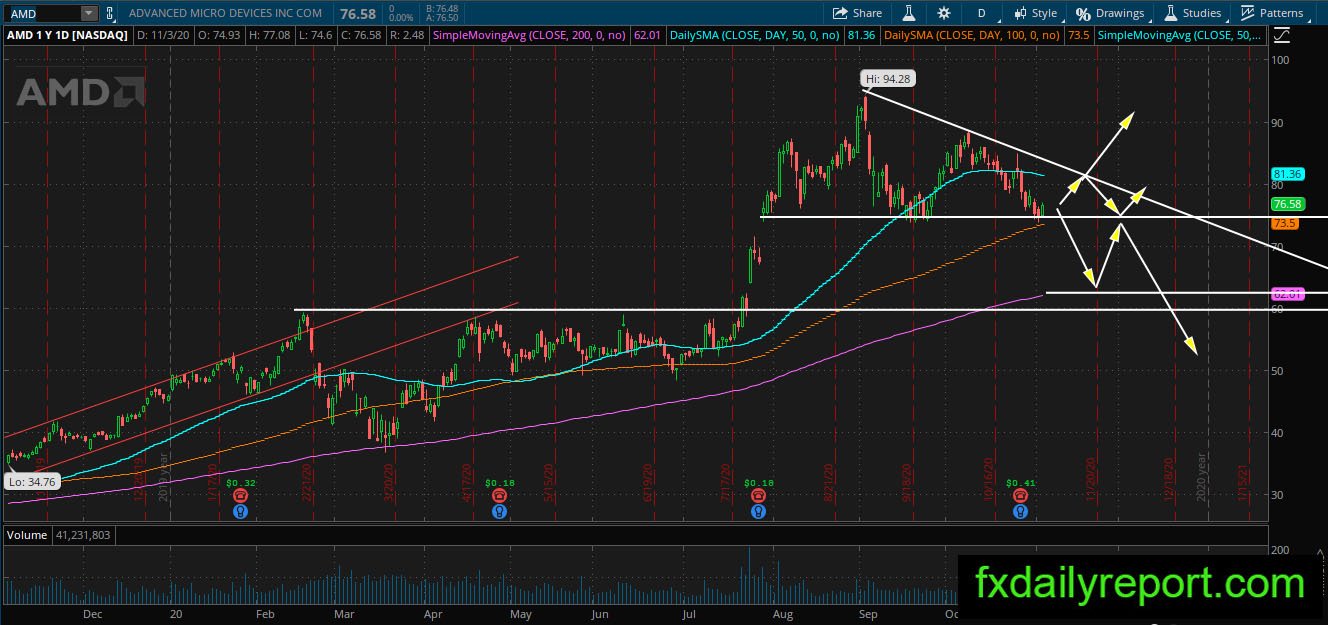Click the Volume study label

pyautogui.click(x=27, y=535)
